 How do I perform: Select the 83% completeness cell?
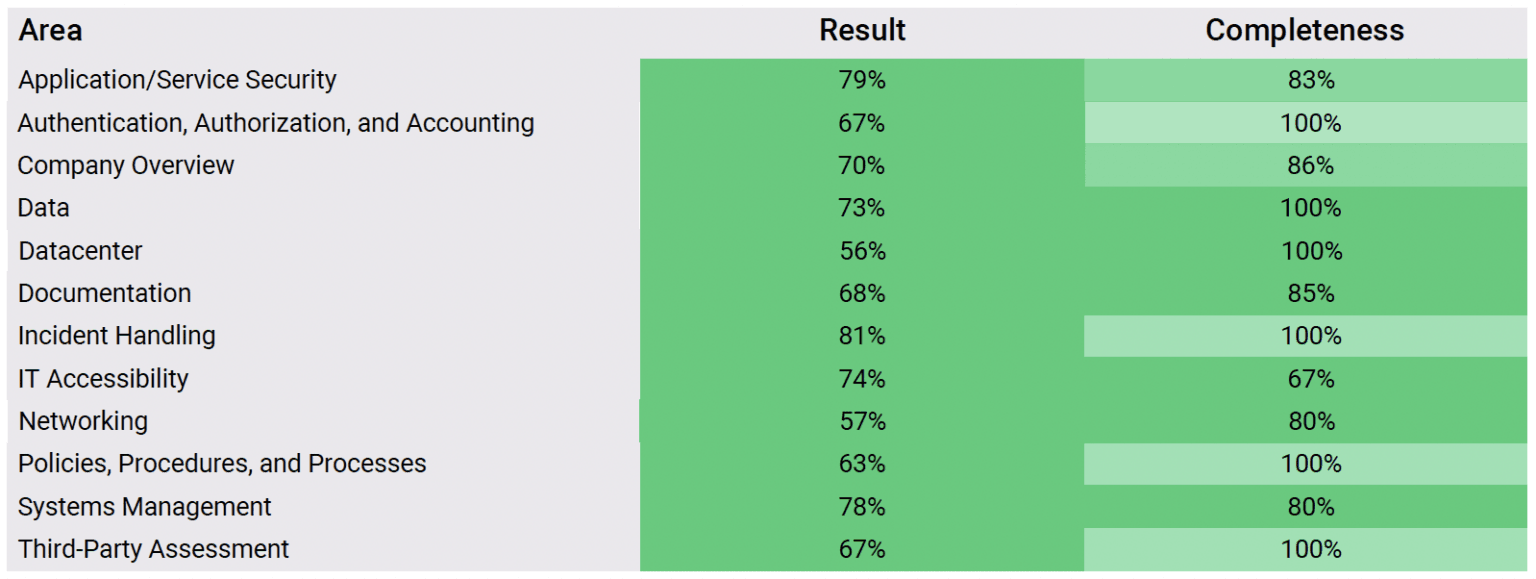[x=1311, y=80]
